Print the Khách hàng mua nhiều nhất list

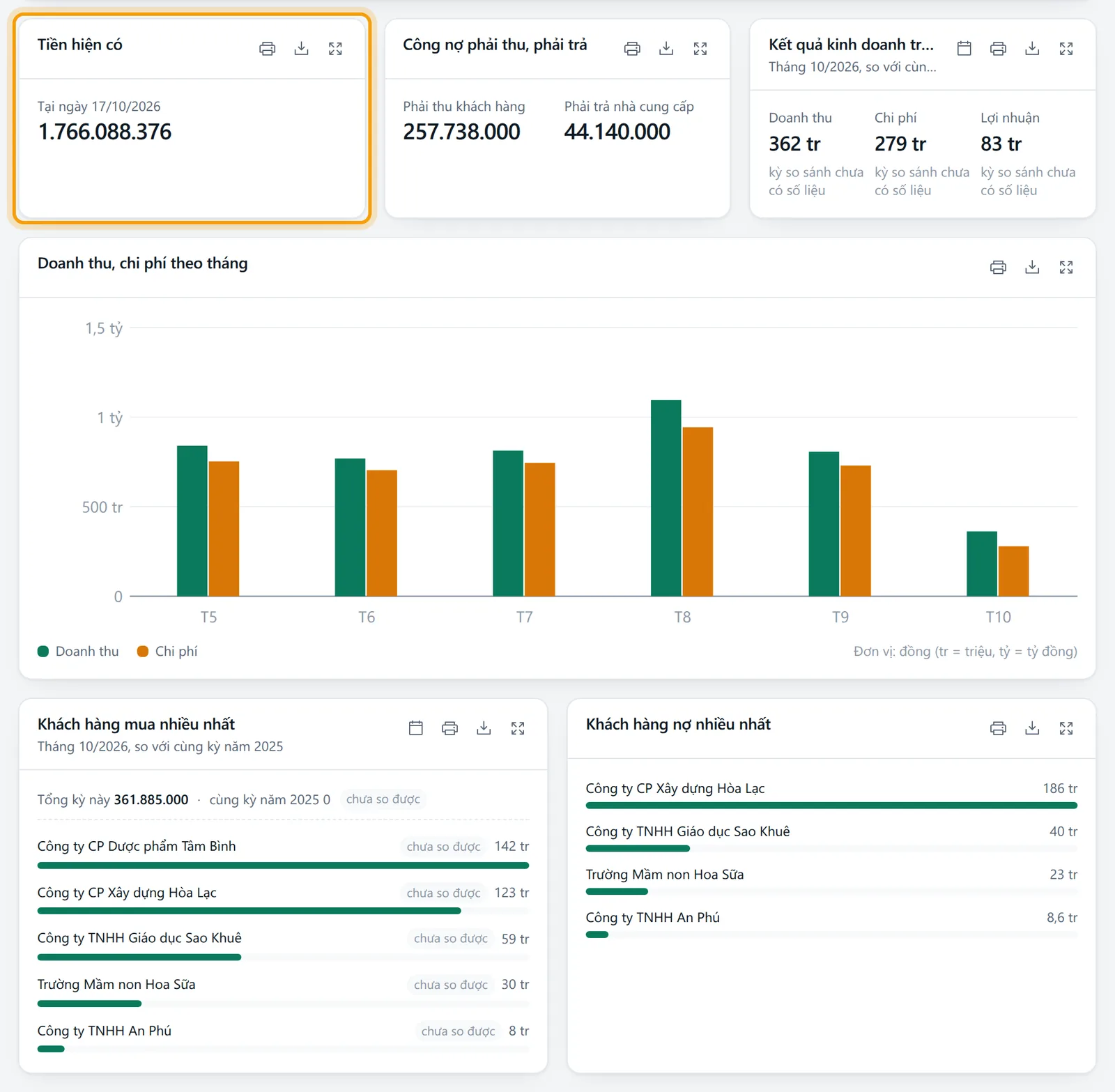449,728
